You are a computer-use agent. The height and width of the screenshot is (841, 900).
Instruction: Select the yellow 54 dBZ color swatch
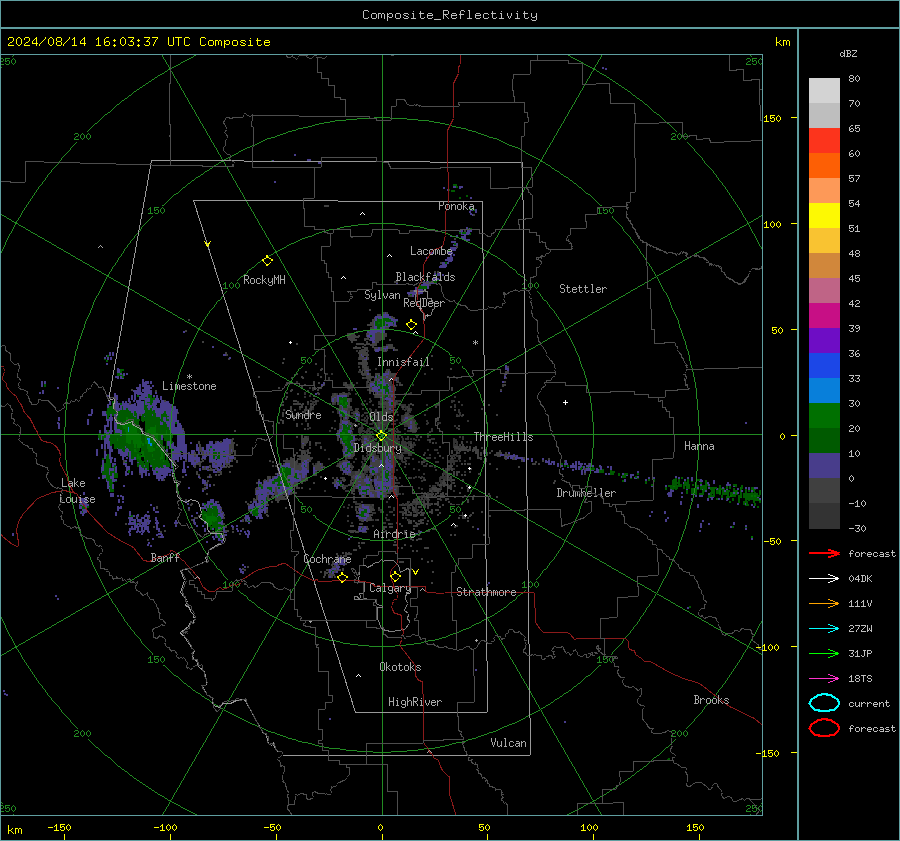click(824, 215)
